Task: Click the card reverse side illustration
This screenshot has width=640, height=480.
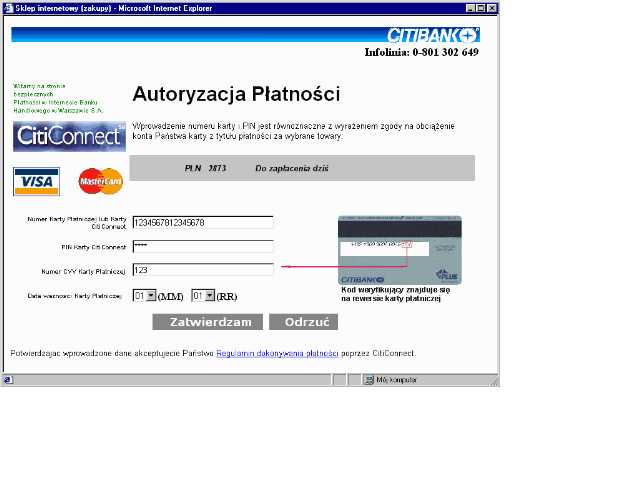Action: point(400,250)
